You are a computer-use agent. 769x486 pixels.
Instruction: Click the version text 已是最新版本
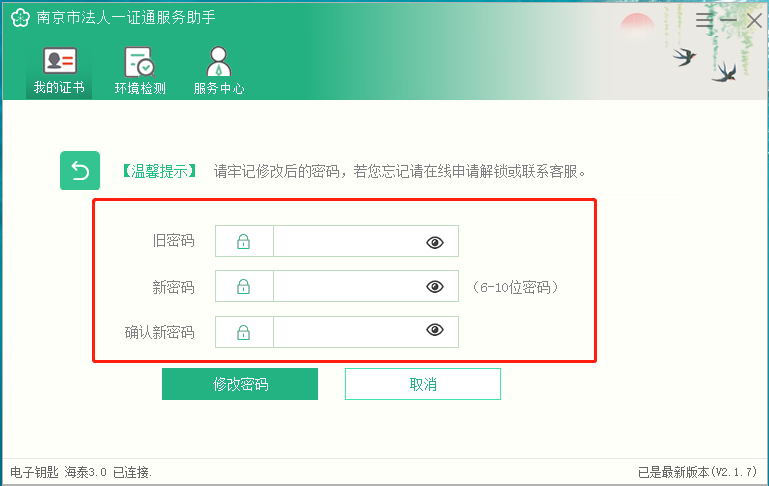[674, 472]
